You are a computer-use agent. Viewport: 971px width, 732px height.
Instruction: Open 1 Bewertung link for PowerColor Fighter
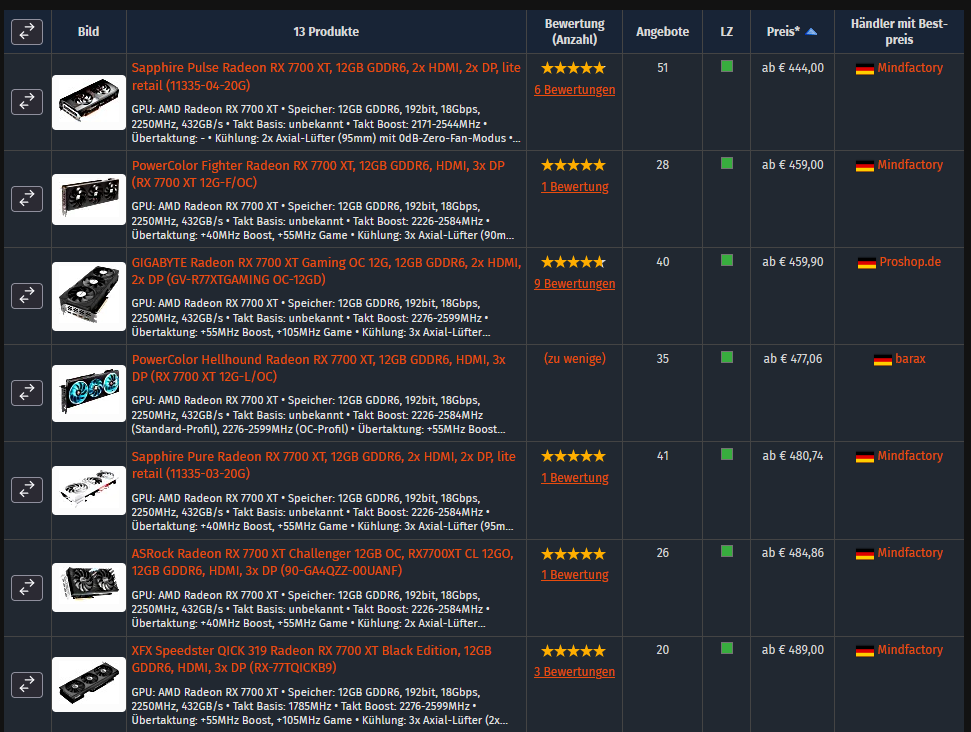pyautogui.click(x=575, y=187)
